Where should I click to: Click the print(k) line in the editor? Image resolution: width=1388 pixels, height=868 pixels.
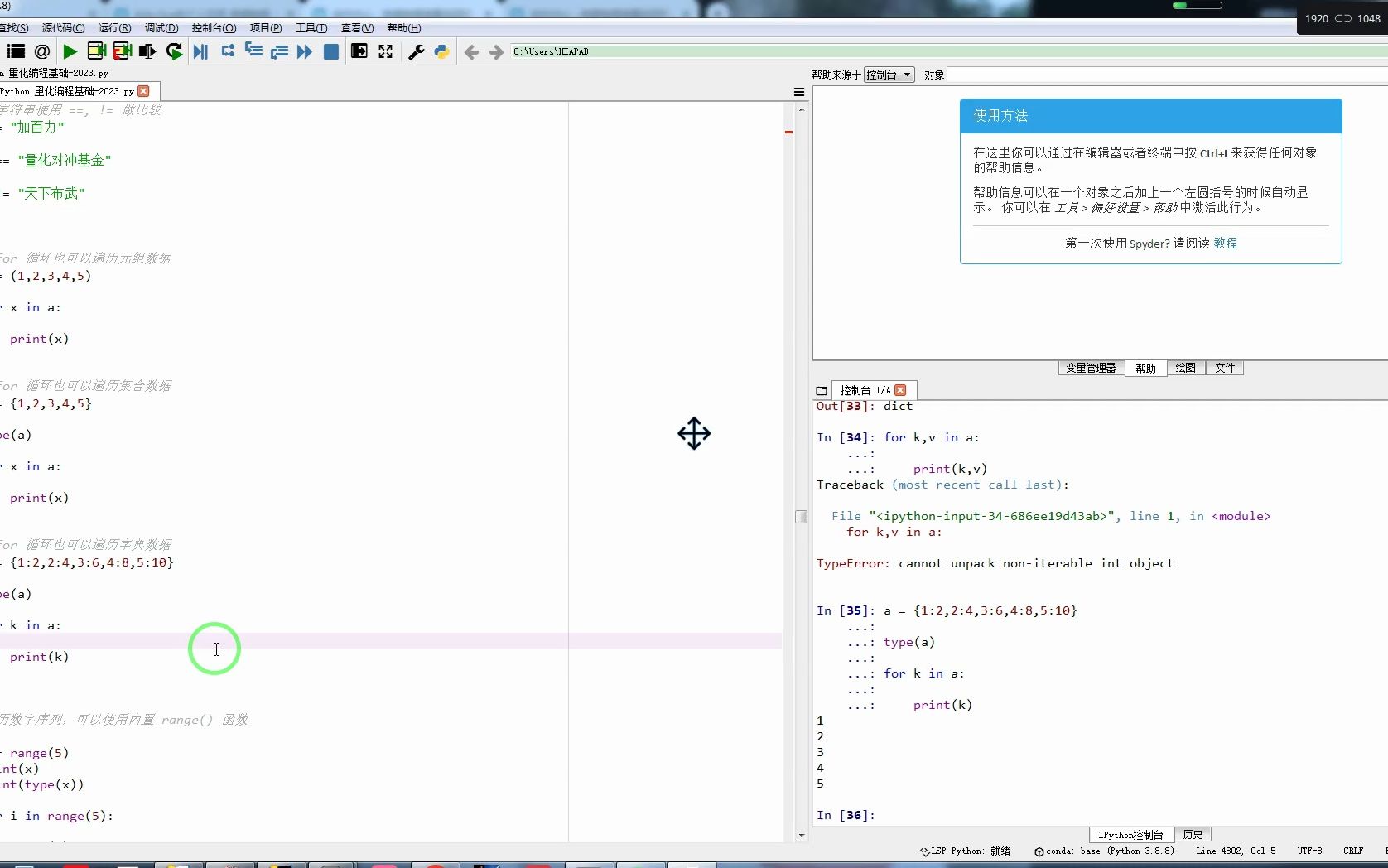click(39, 657)
